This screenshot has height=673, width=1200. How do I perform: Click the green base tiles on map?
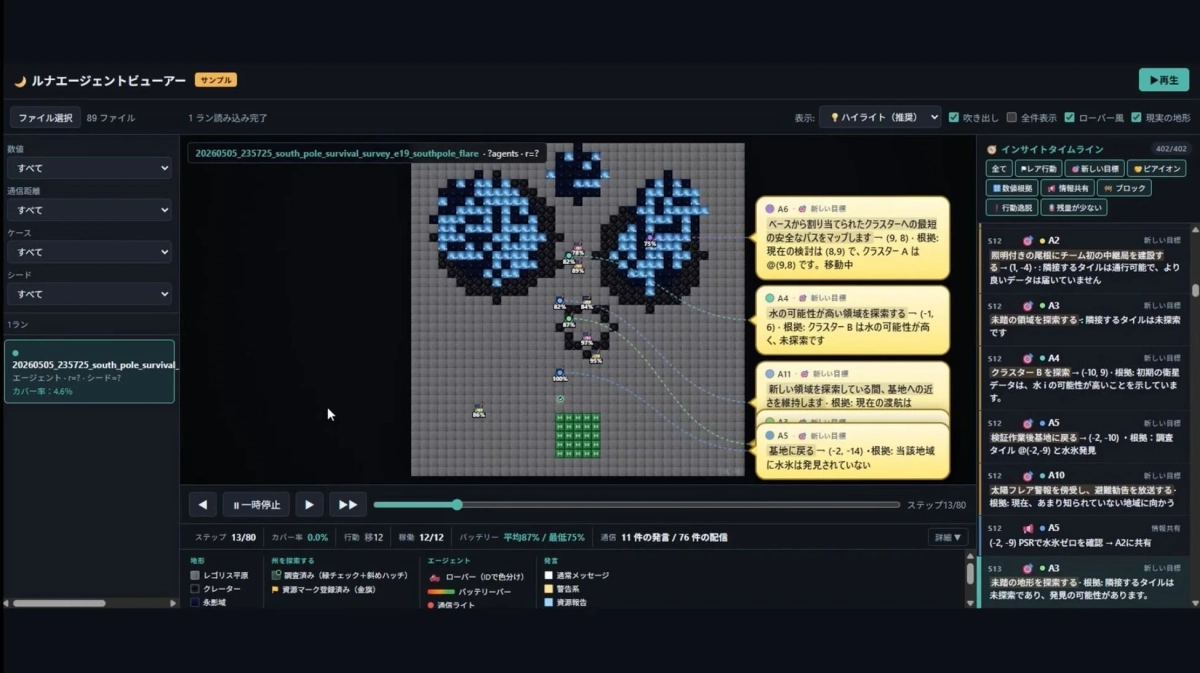click(577, 435)
